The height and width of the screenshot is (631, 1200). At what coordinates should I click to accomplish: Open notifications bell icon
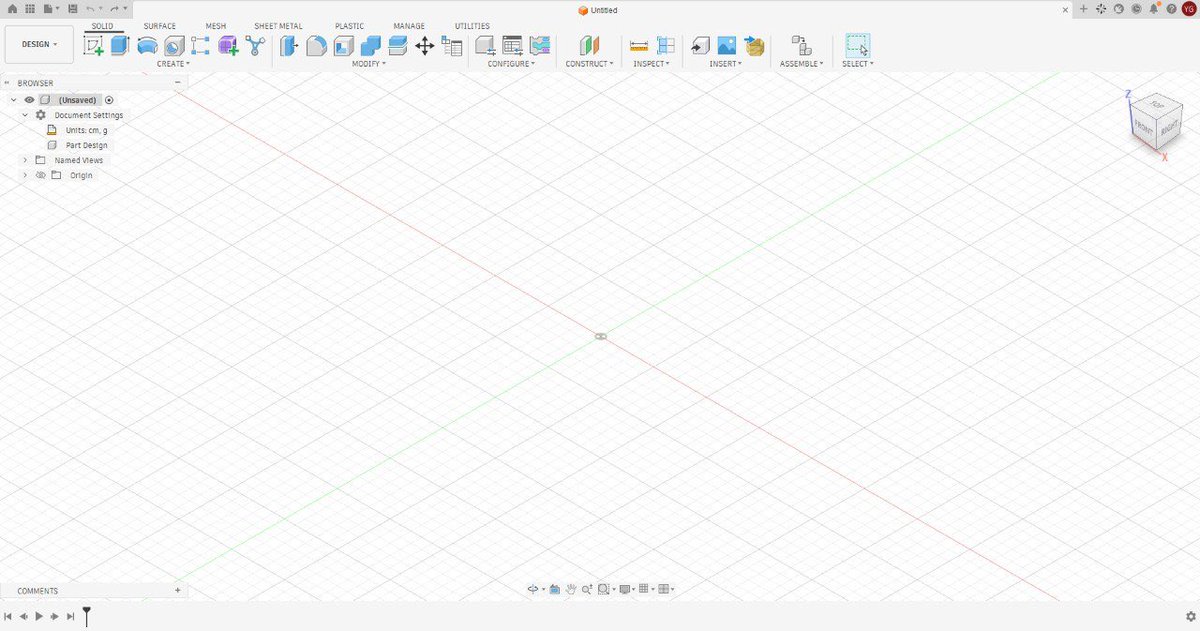(x=1155, y=9)
